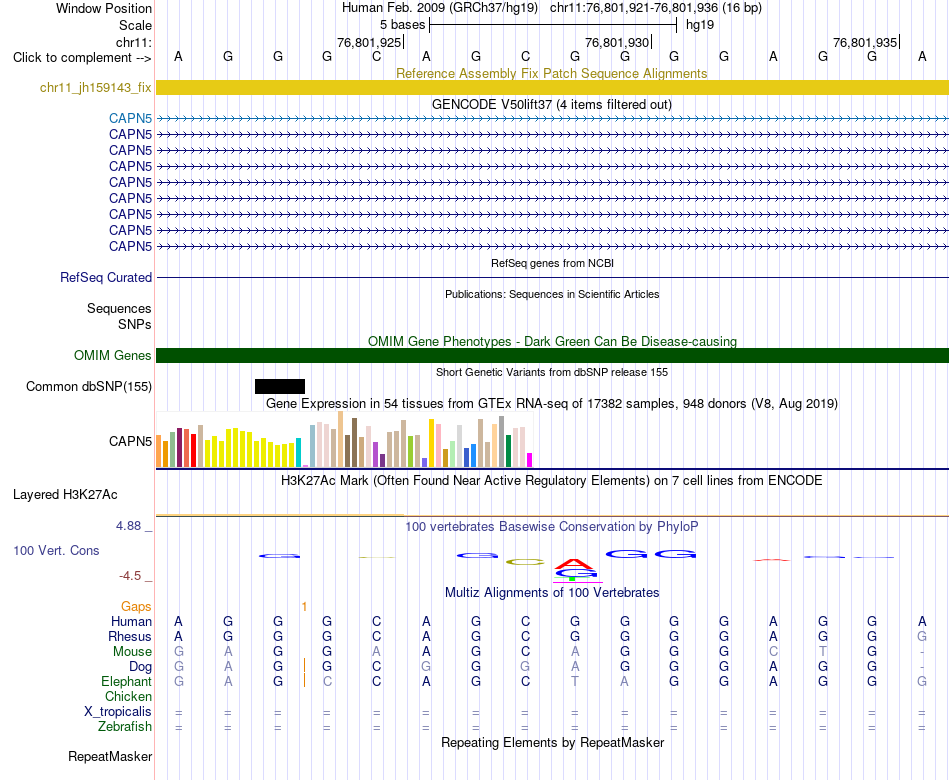Click the 'Click to complement -->' label

pyautogui.click(x=82, y=58)
